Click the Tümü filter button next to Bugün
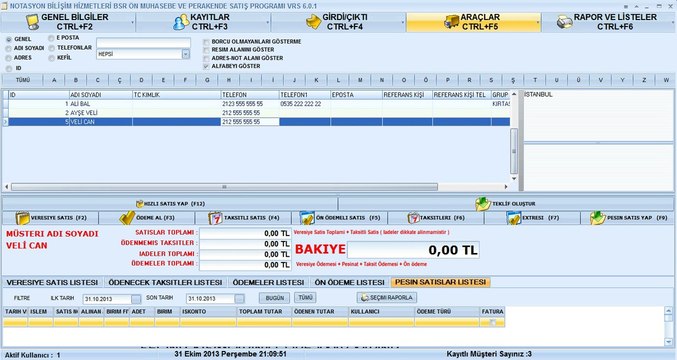 coord(305,297)
